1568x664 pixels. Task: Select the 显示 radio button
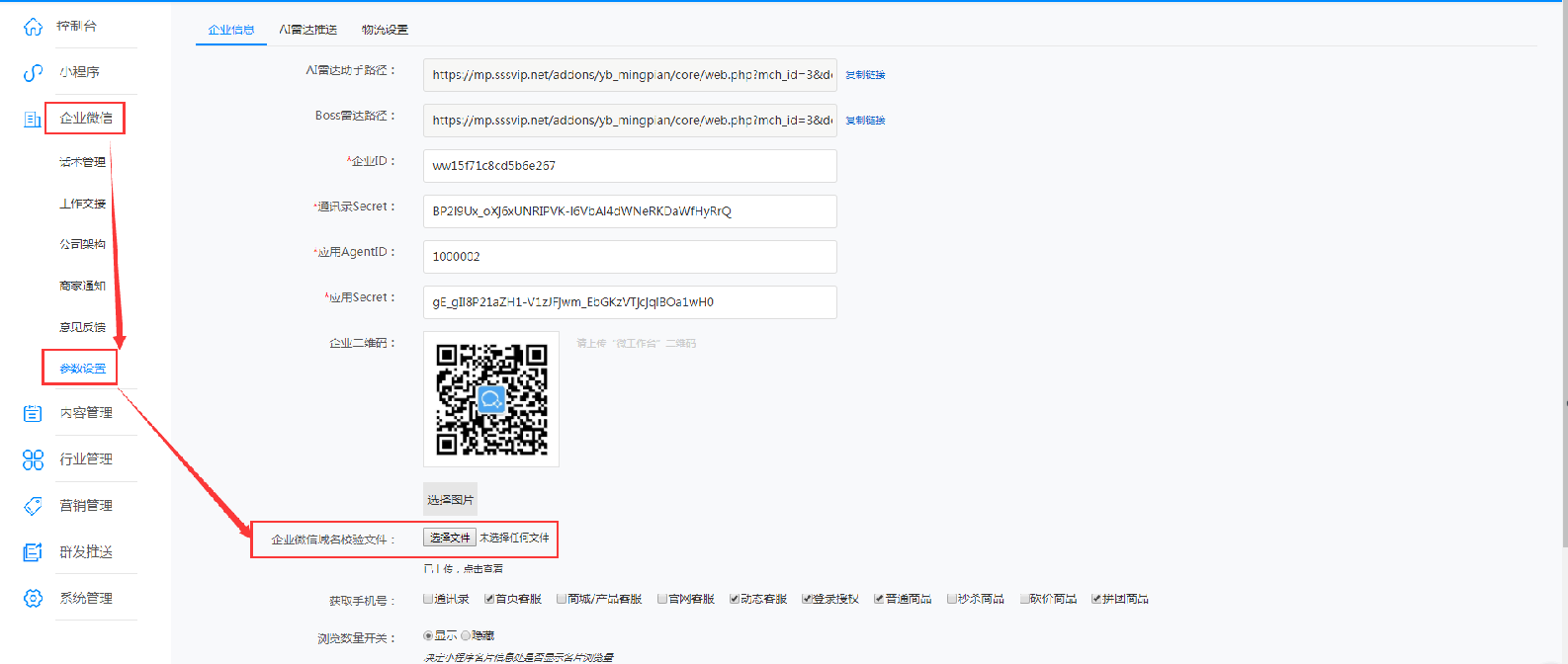(x=428, y=635)
